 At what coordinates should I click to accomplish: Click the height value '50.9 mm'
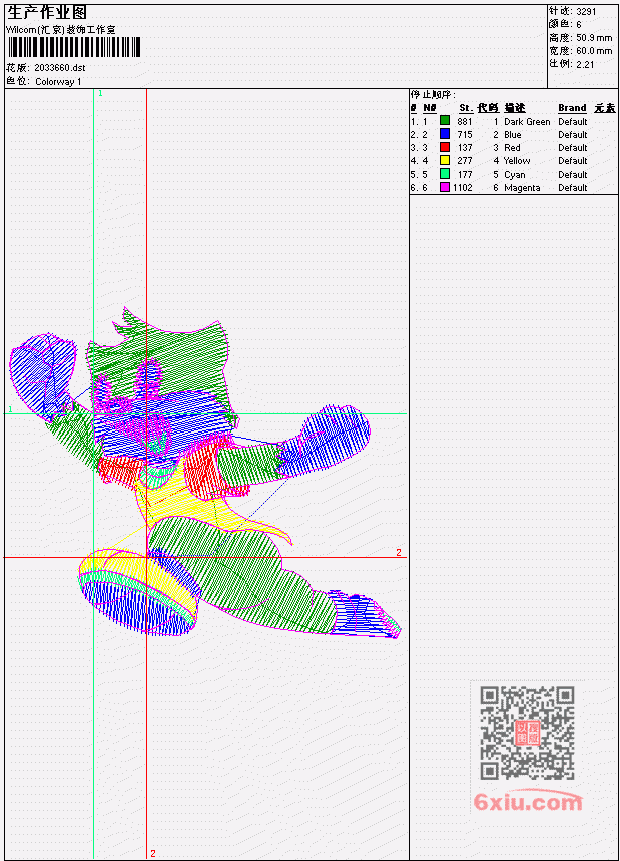pos(594,38)
